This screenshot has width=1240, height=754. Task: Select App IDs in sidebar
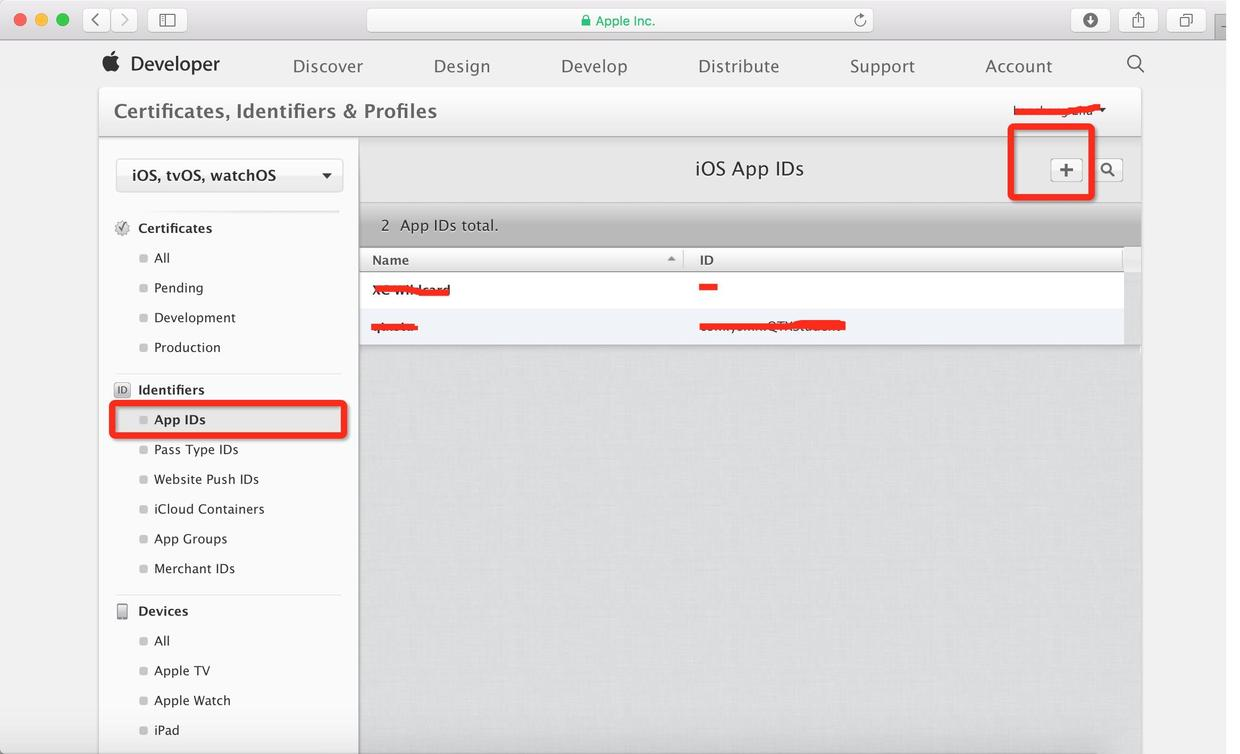click(x=180, y=420)
